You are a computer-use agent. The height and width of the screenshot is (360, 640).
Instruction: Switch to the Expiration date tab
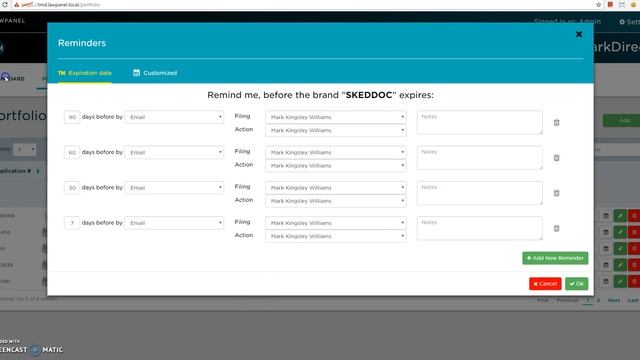pyautogui.click(x=84, y=73)
